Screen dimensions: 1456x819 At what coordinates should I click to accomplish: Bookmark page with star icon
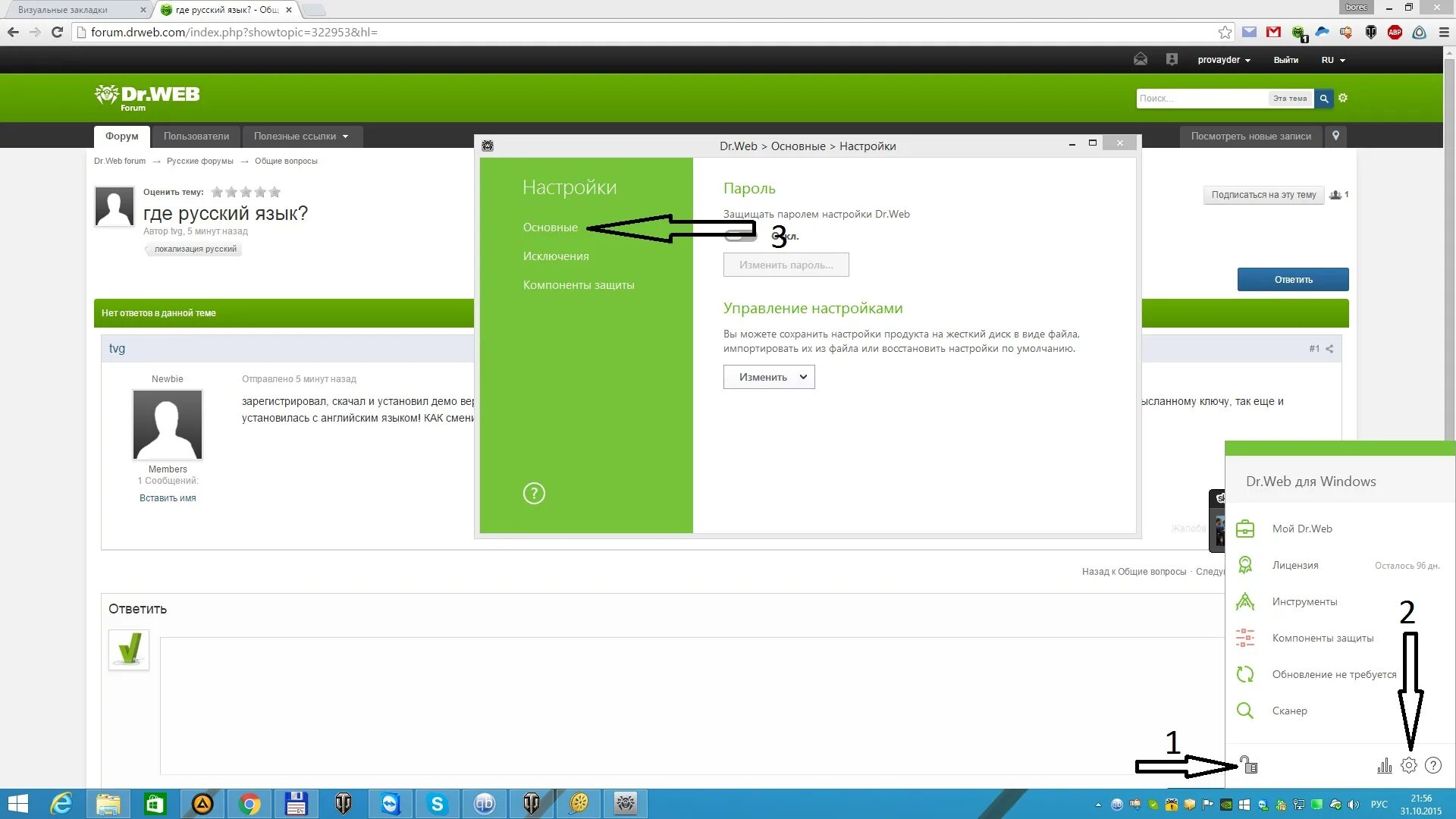(1225, 32)
